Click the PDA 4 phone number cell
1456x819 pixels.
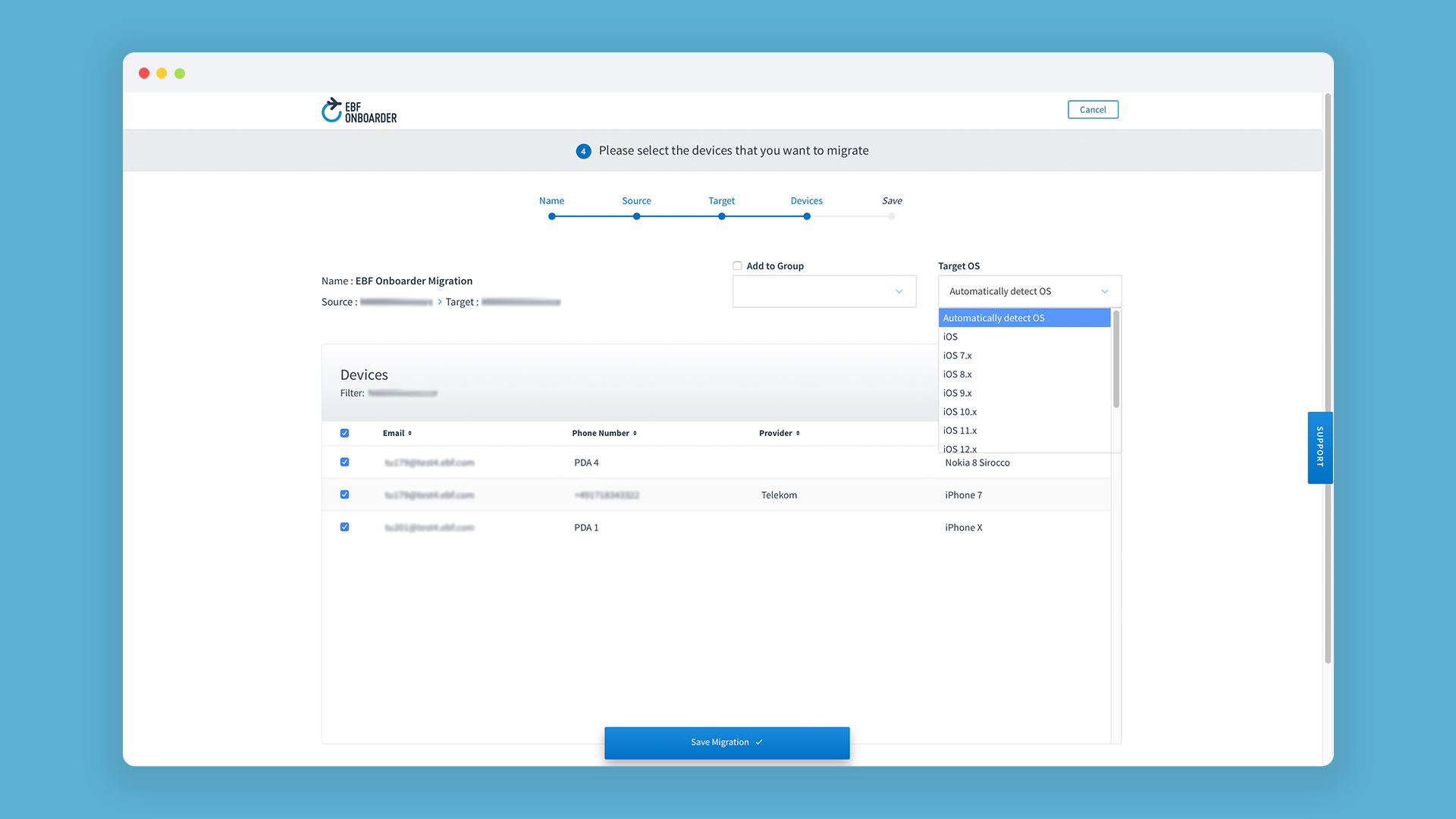pyautogui.click(x=586, y=463)
